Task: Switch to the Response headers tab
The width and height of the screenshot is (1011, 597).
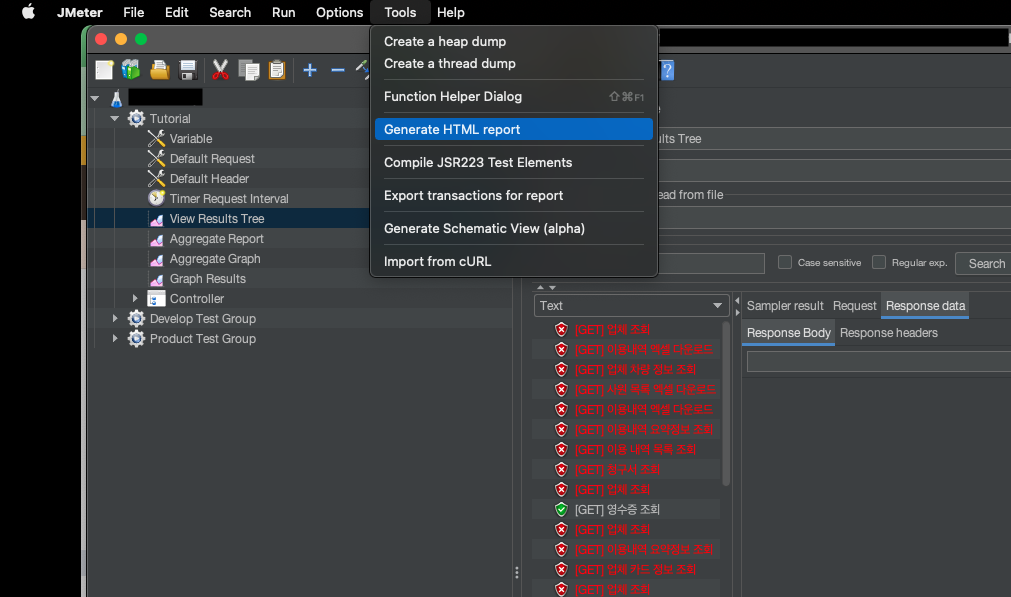Action: pyautogui.click(x=888, y=333)
